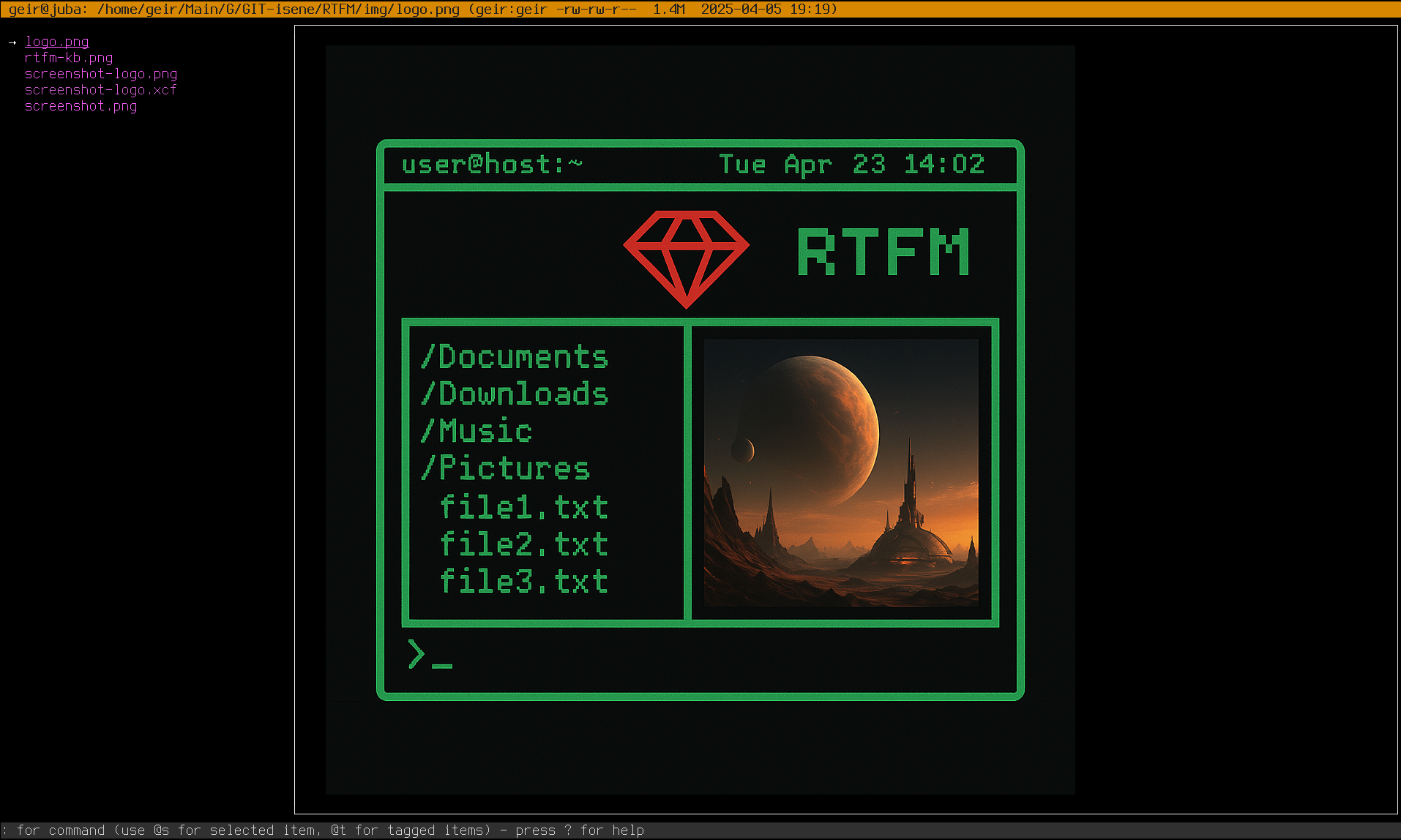Click the file path in the top bar

pos(278,10)
